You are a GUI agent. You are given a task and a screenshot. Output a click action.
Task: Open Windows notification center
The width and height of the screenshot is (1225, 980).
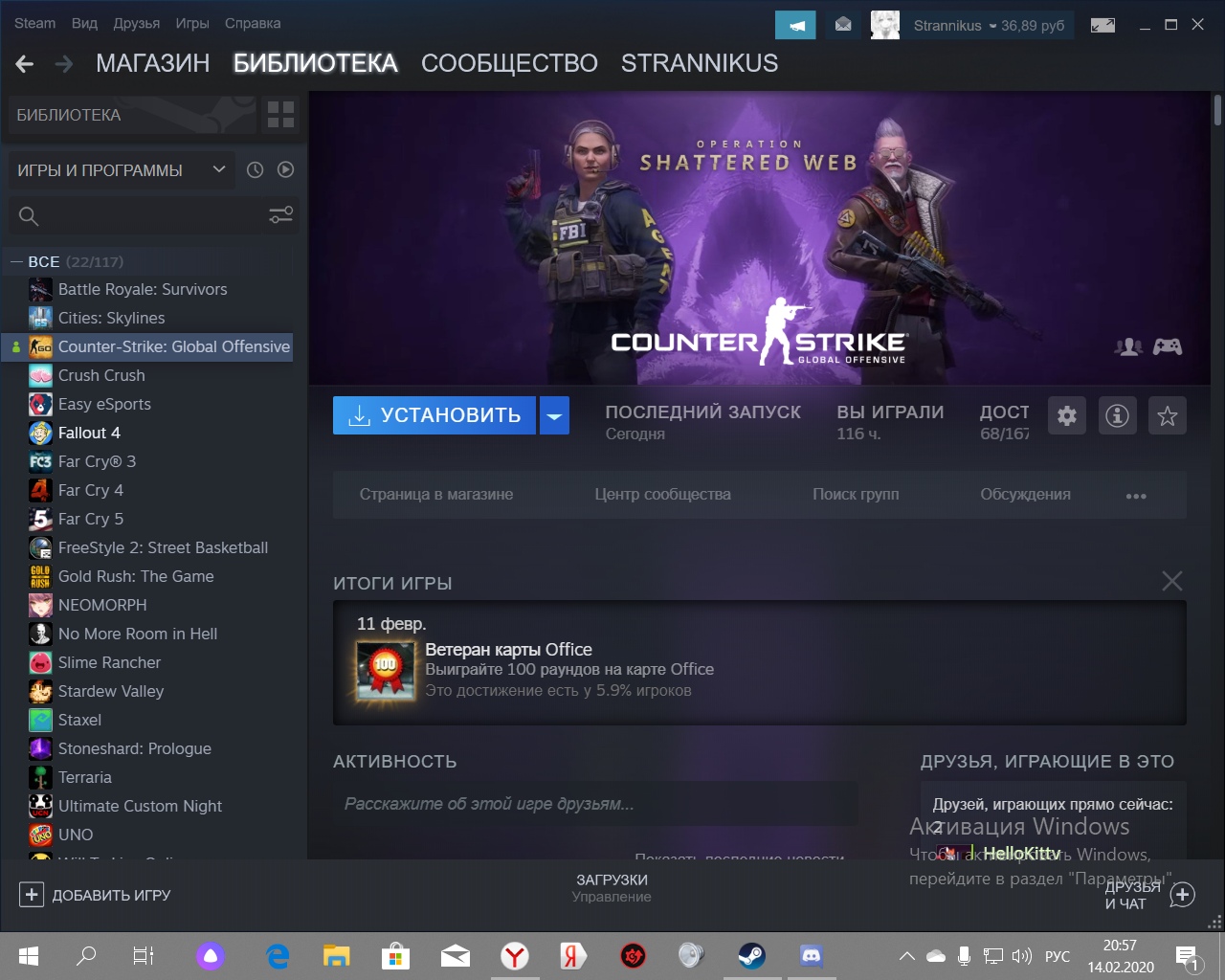pos(1188,955)
